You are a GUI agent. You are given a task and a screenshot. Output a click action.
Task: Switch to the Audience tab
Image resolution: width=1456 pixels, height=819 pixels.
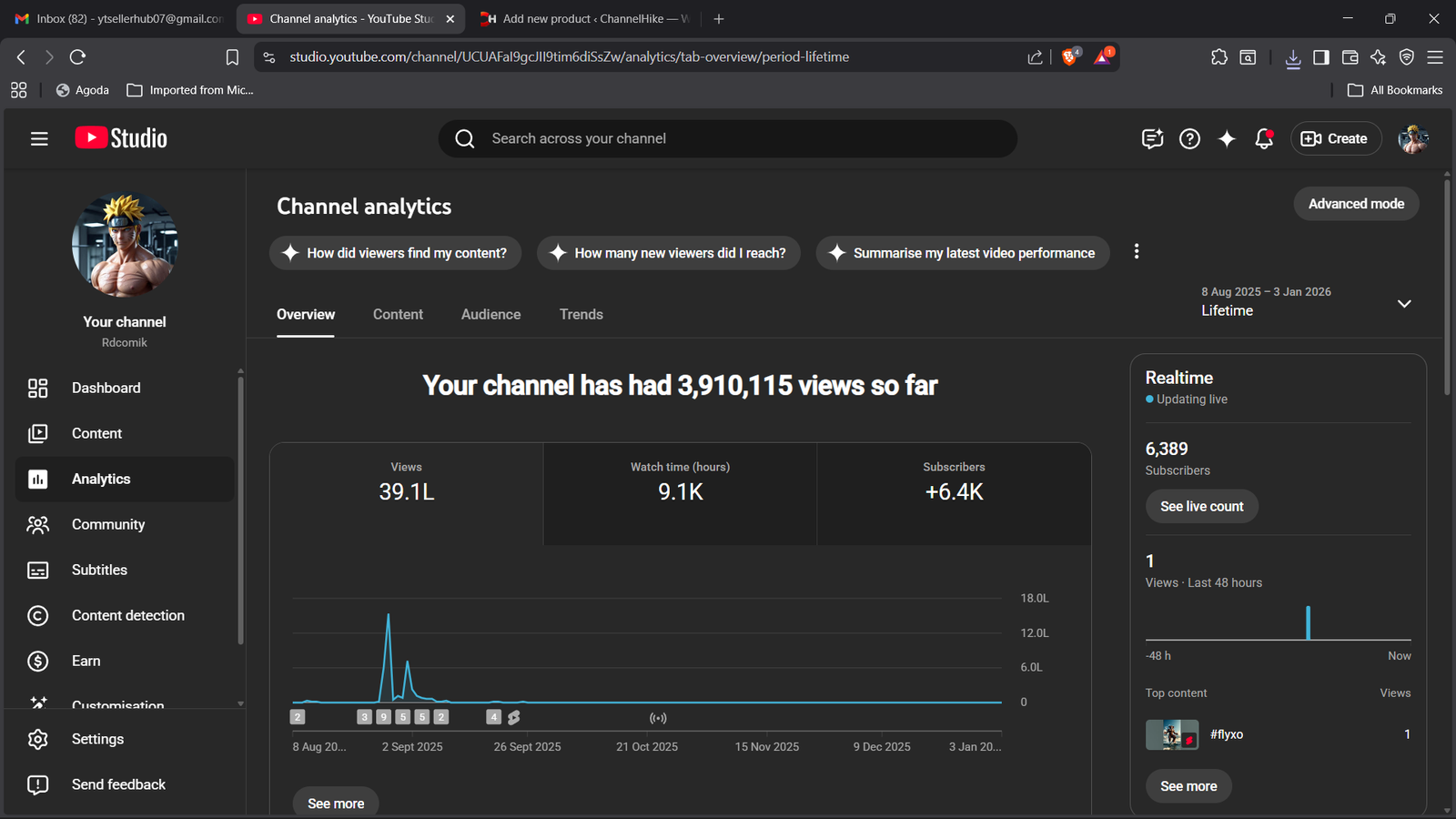click(x=490, y=314)
